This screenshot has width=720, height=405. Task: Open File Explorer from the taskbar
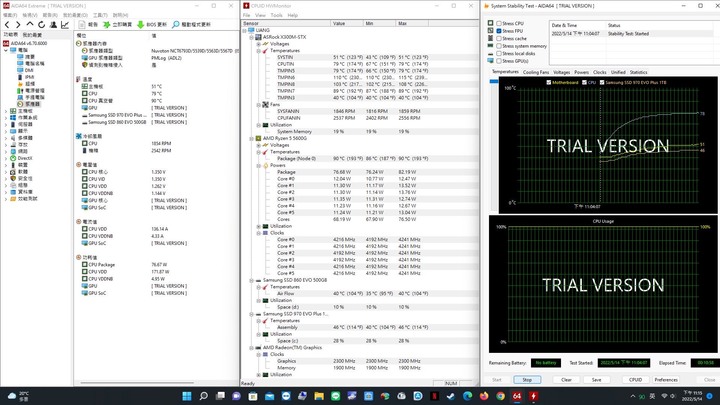[319, 396]
